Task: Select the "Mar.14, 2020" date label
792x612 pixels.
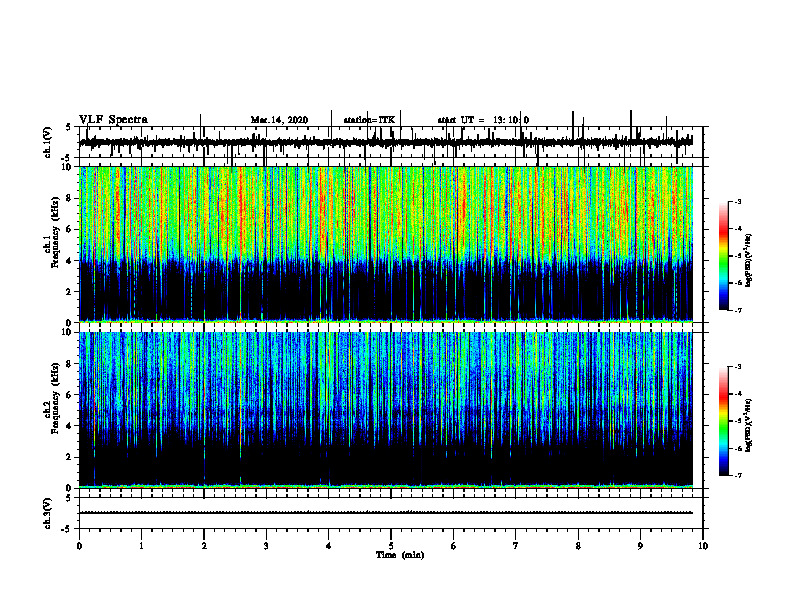Action: (279, 120)
